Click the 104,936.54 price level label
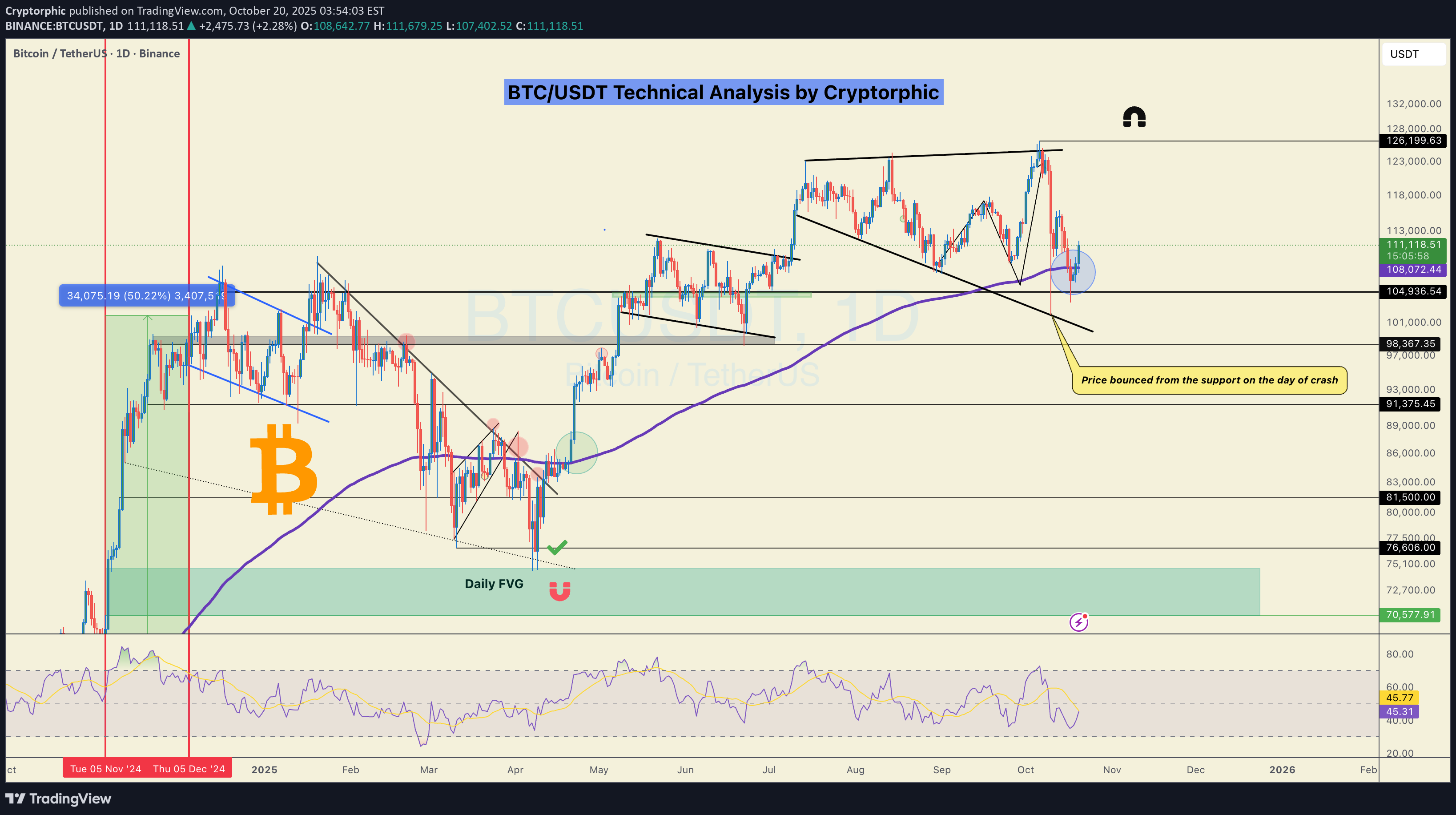This screenshot has width=1456, height=815. (x=1413, y=291)
